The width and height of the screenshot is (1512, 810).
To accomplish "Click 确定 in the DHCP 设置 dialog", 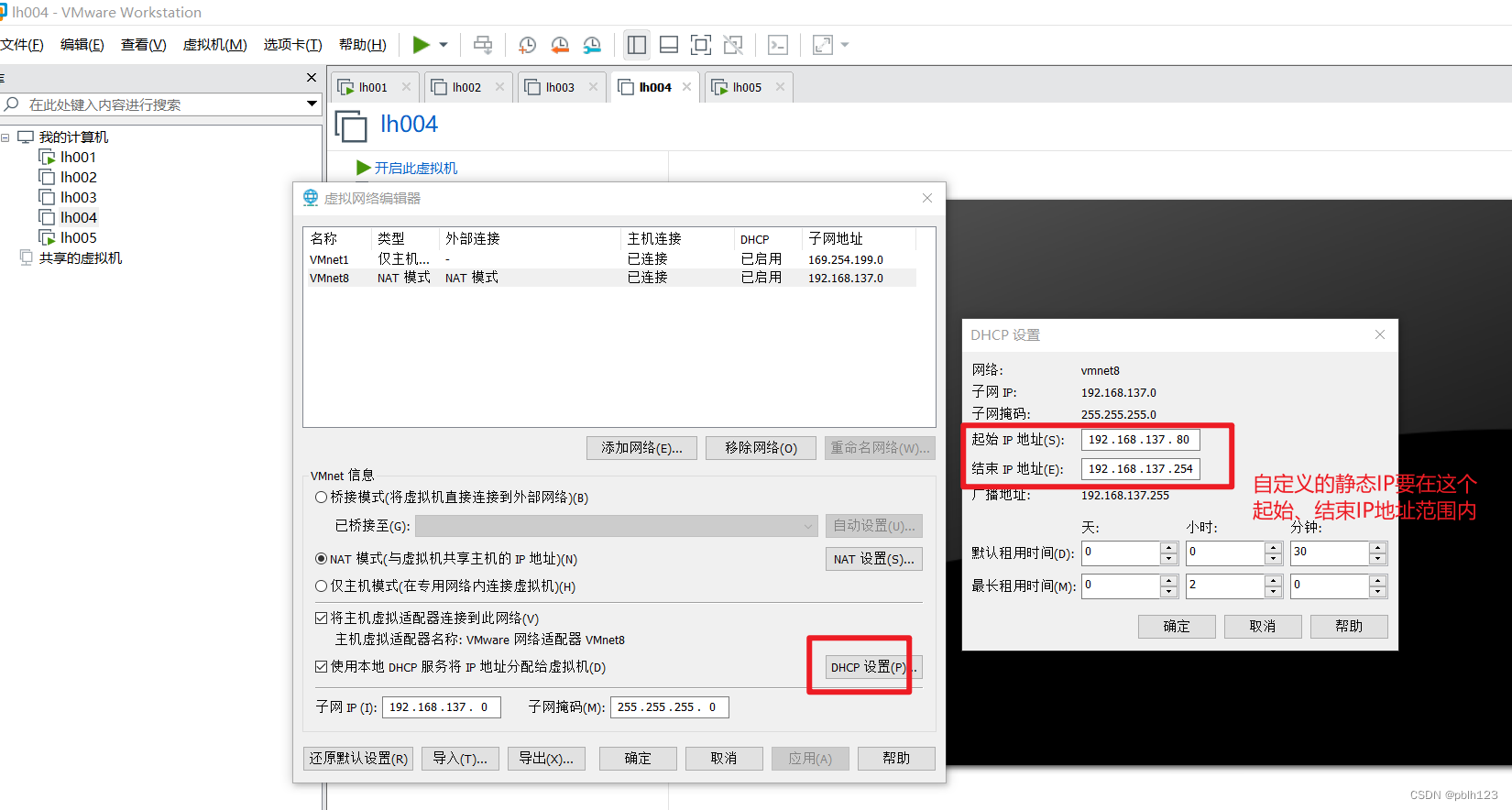I will tap(1177, 627).
